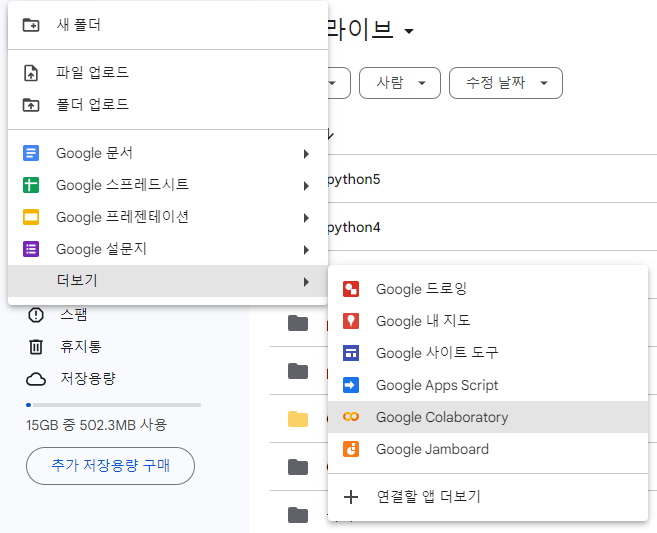Image resolution: width=657 pixels, height=533 pixels.
Task: Click the storage usage progress bar
Action: coord(113,405)
